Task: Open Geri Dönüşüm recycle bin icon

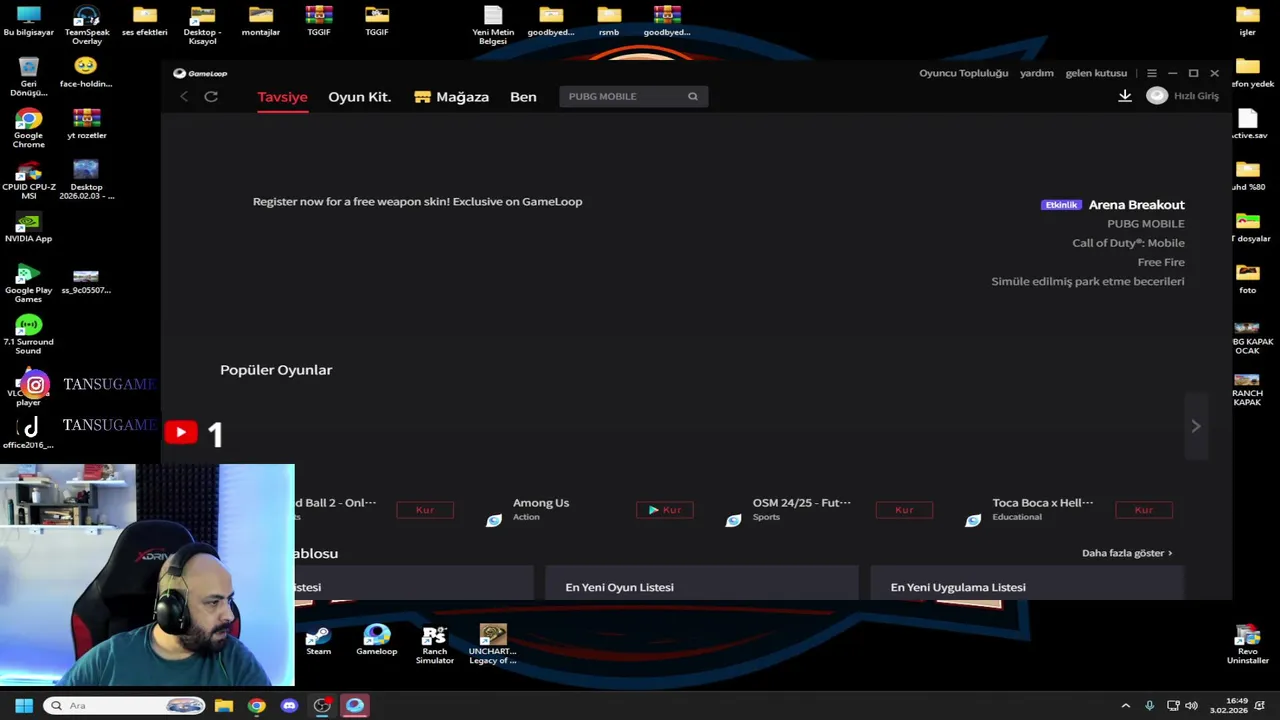Action: click(28, 76)
